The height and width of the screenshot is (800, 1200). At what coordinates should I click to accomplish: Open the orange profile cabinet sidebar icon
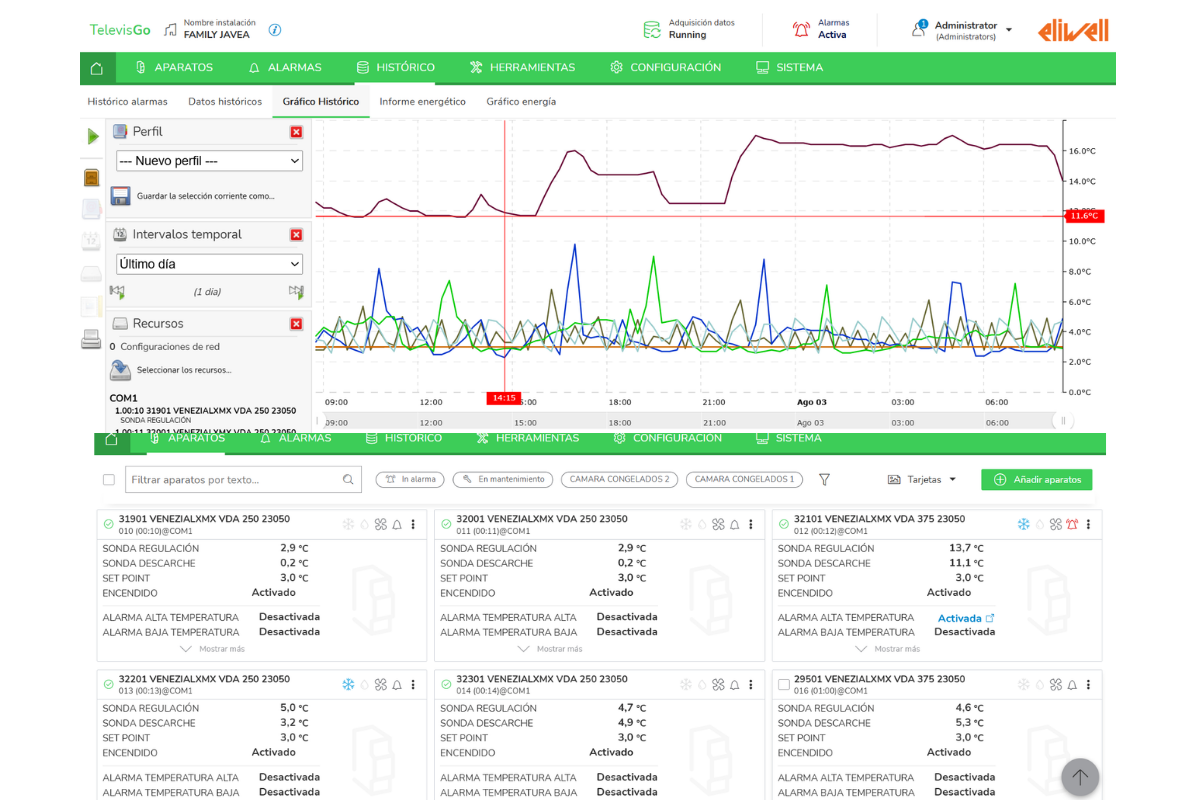pos(91,178)
